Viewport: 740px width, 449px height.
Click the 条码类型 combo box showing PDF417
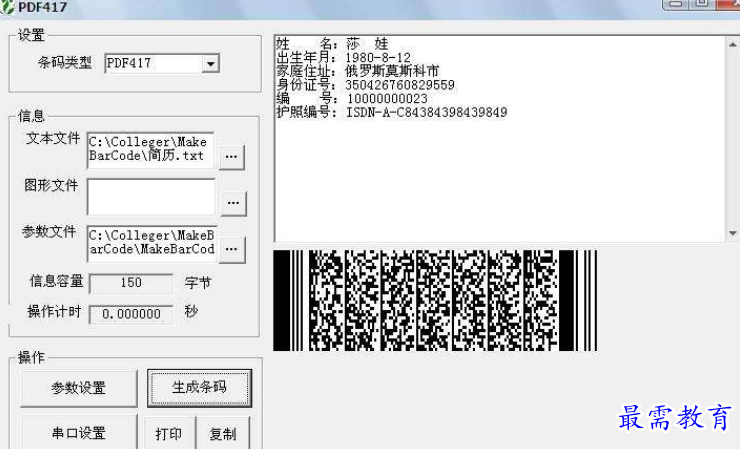(162, 64)
